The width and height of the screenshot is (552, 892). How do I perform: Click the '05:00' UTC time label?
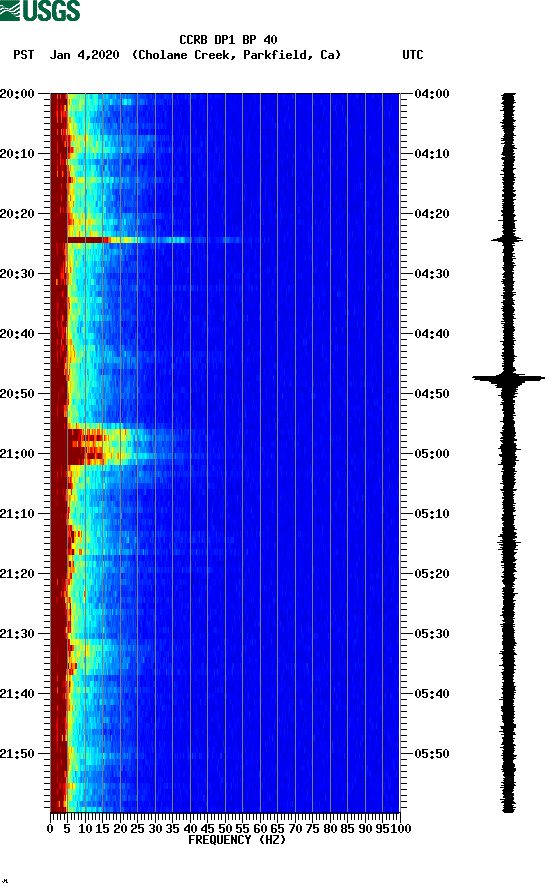click(432, 454)
